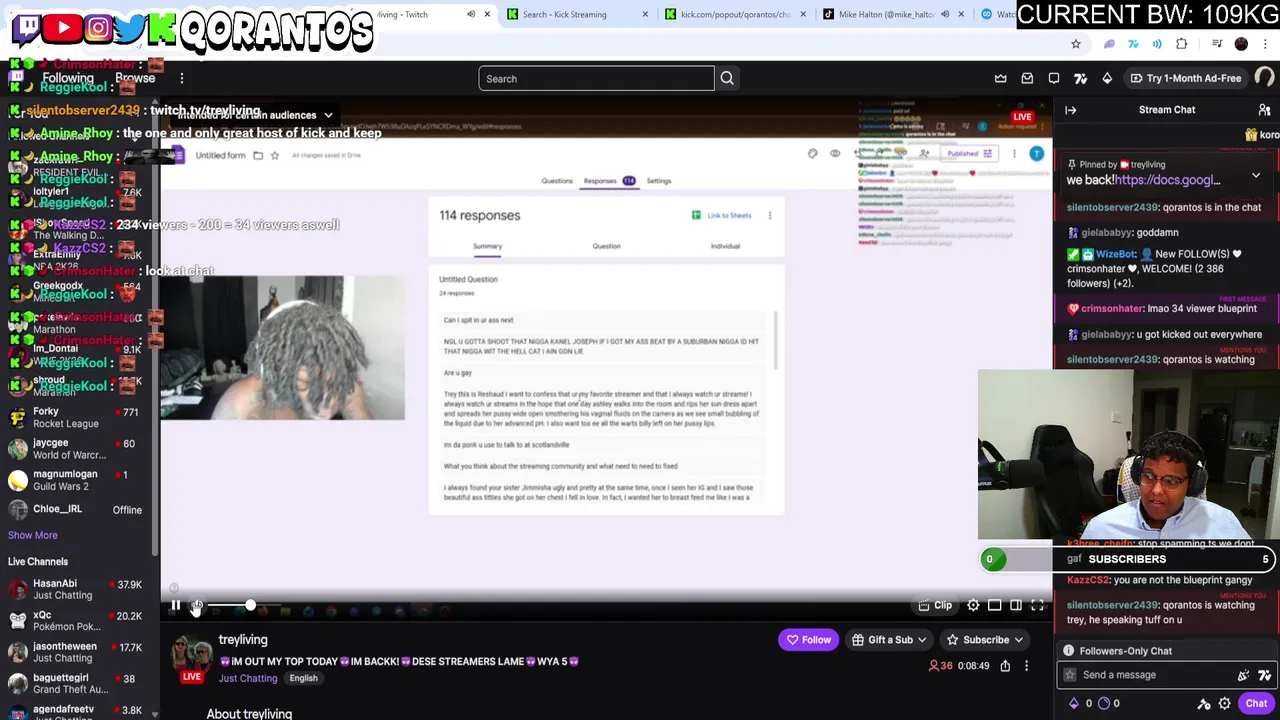
Task: Click the English language tag
Action: 303,678
